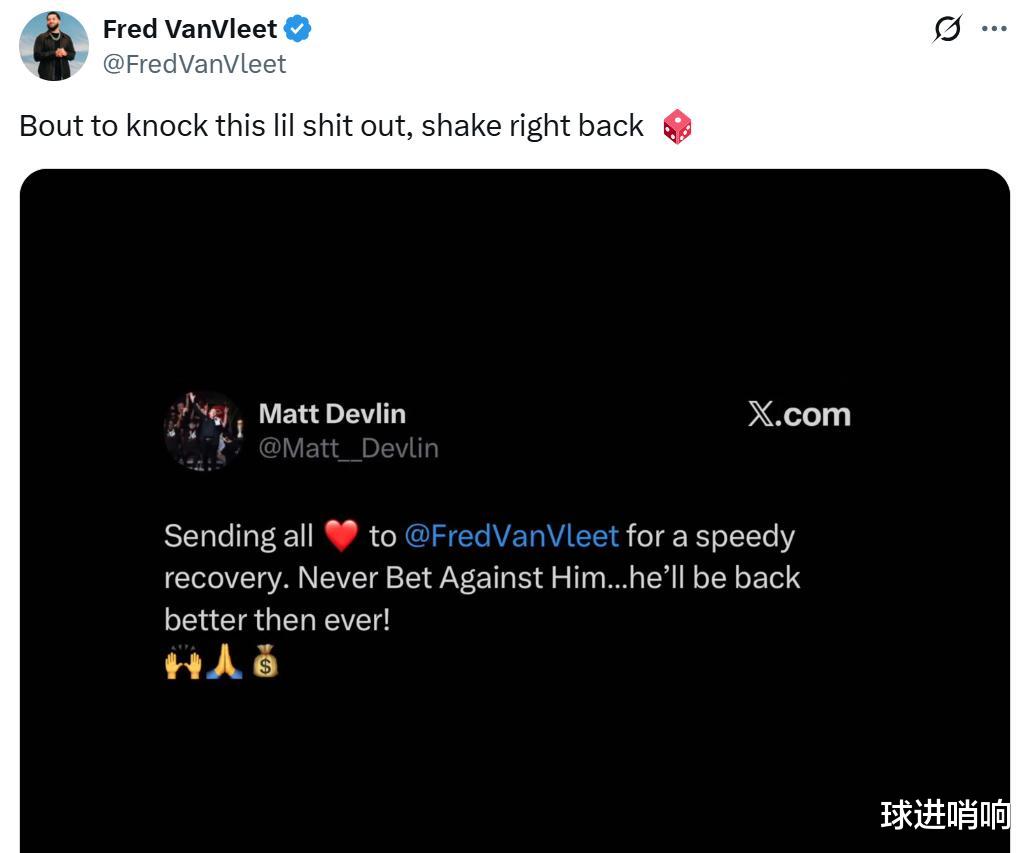Click the Grok slashed-circle icon

coord(948,29)
